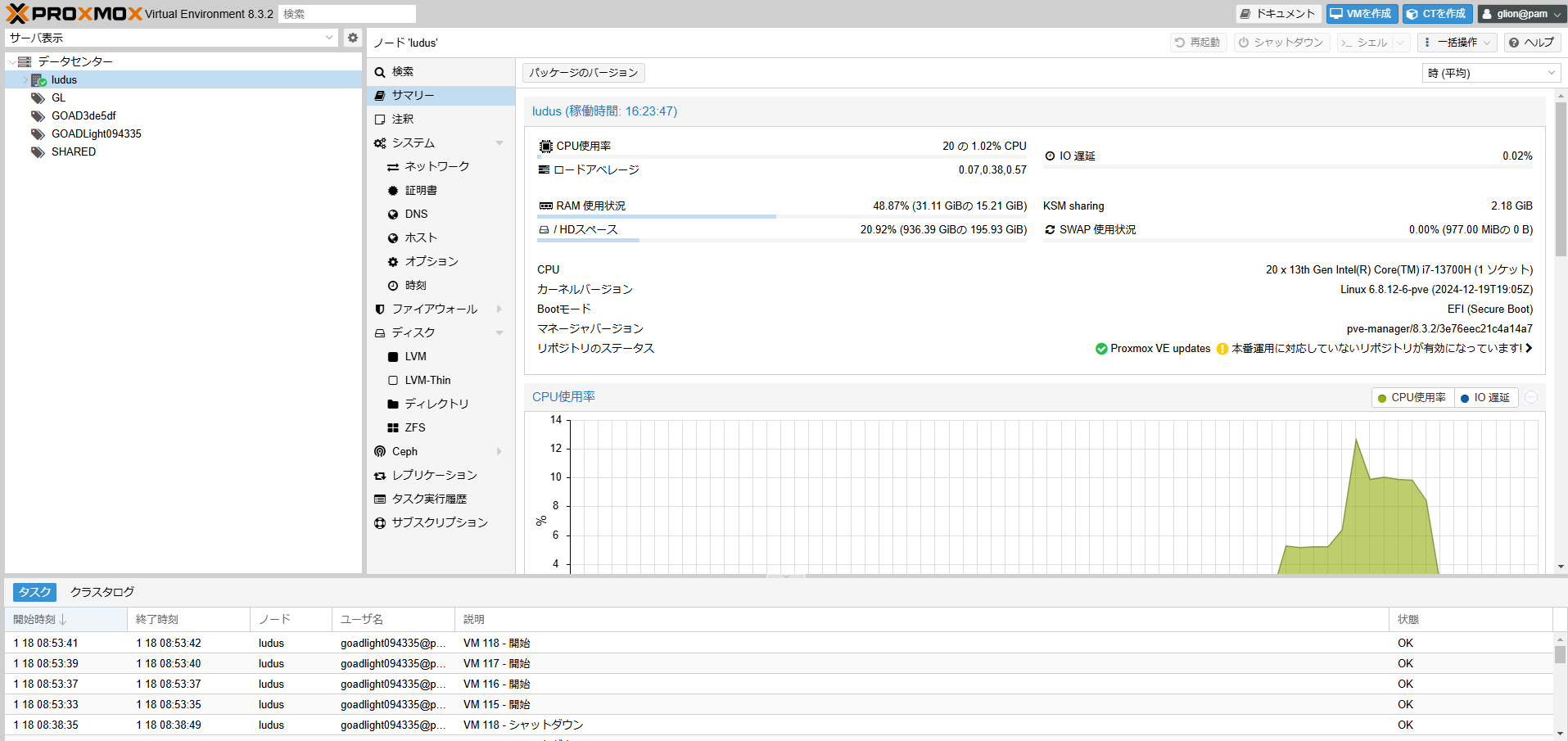
Task: Expand the ファイアウォール submenu arrow
Action: [499, 310]
